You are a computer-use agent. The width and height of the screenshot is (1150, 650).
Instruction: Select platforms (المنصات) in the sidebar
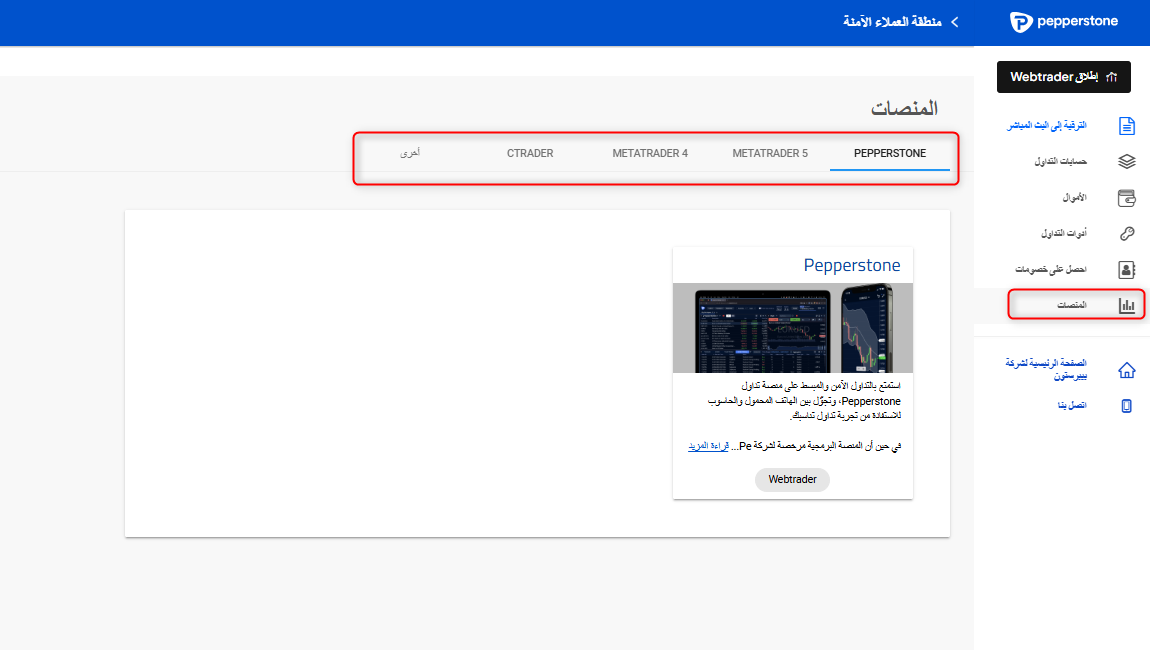[1072, 304]
